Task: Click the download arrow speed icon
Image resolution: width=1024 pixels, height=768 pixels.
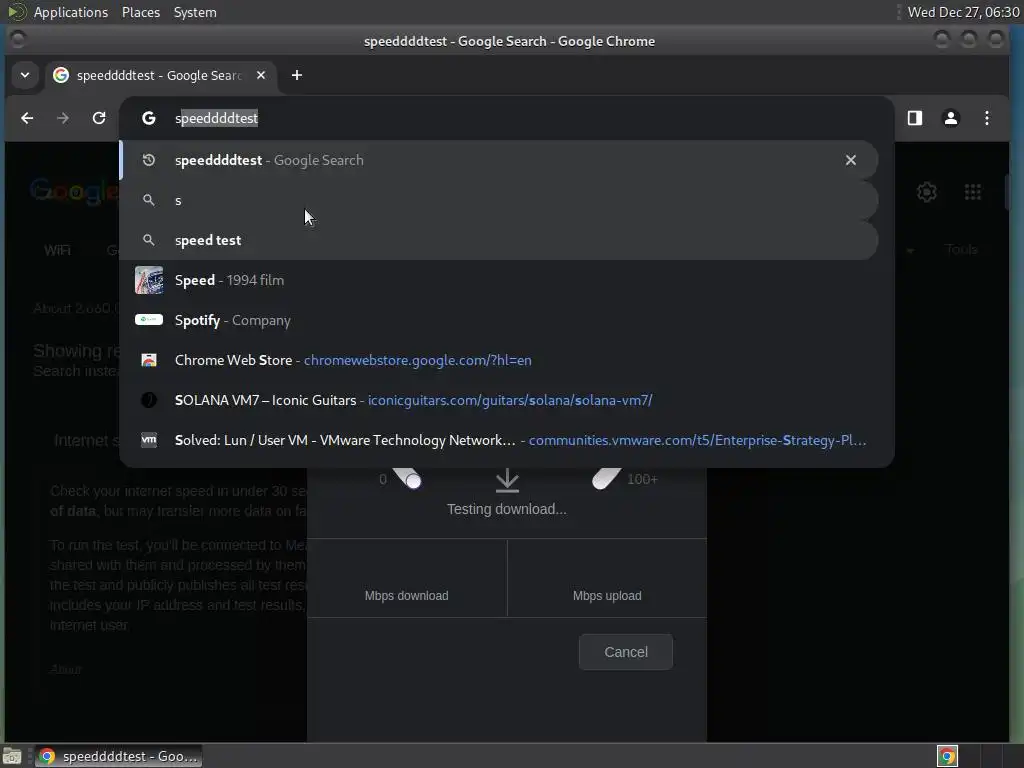Action: 507,480
